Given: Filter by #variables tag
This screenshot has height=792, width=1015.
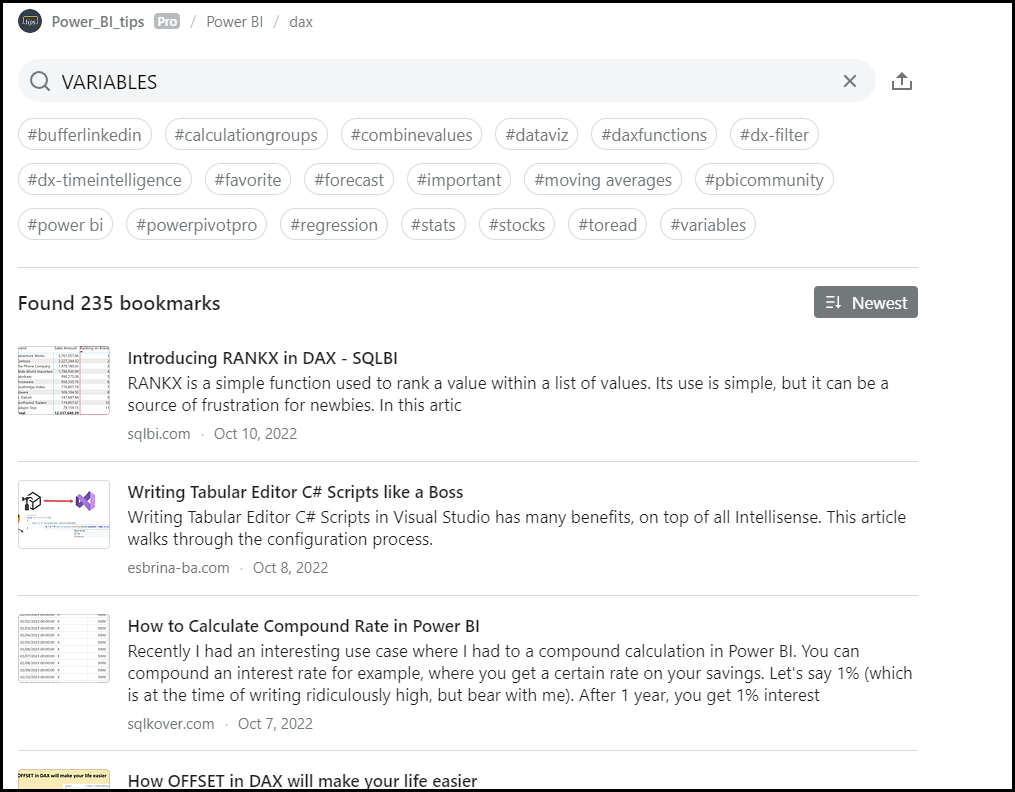Looking at the screenshot, I should point(707,225).
